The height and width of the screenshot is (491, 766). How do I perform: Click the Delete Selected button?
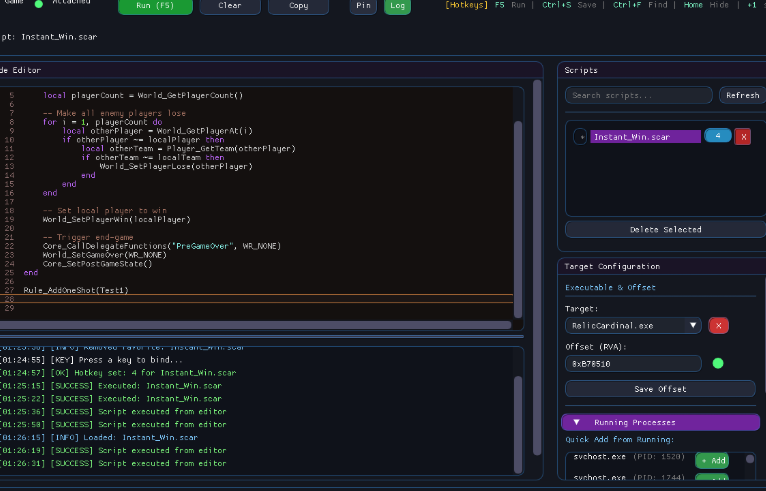pyautogui.click(x=660, y=230)
